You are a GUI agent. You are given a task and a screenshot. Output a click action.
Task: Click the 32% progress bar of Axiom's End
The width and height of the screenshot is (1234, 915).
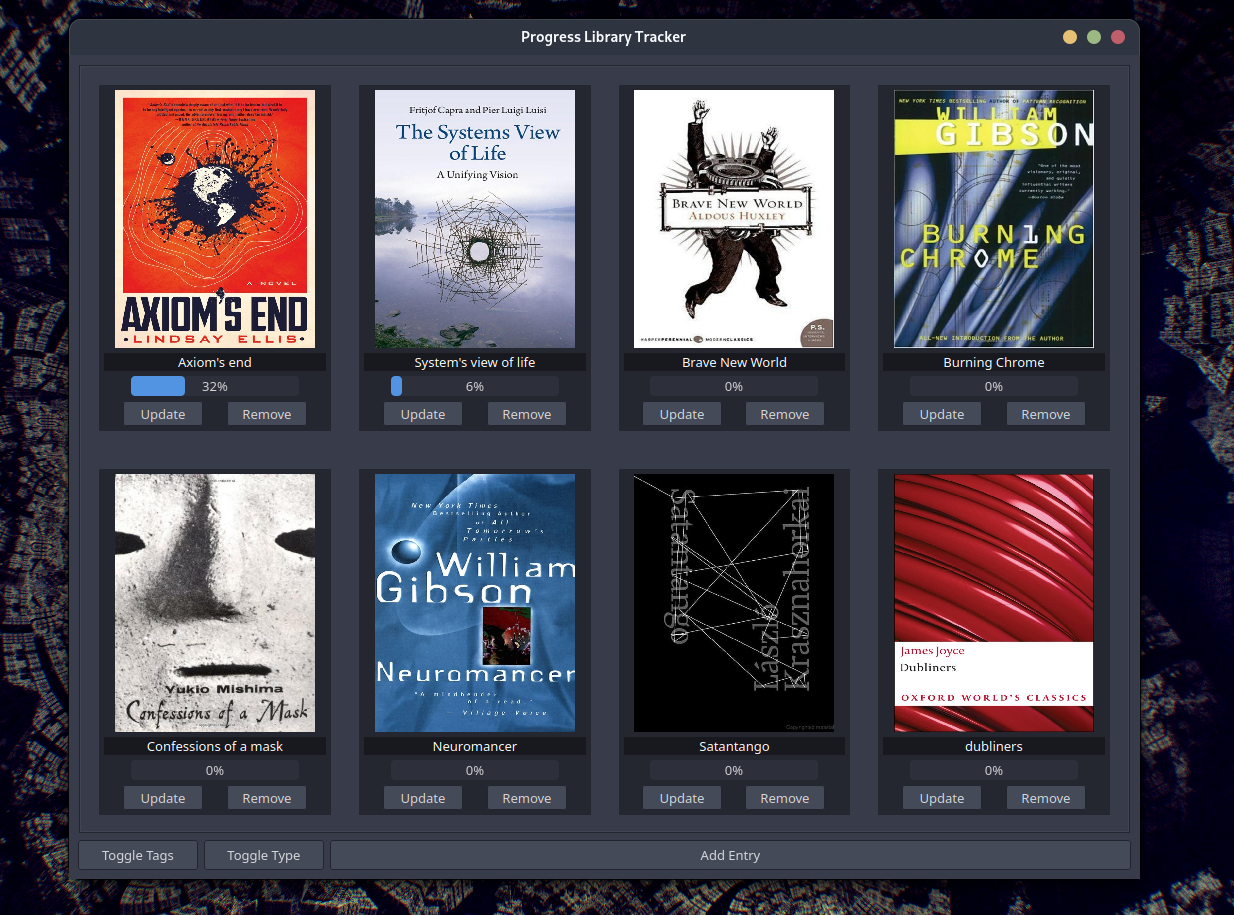pyautogui.click(x=214, y=385)
